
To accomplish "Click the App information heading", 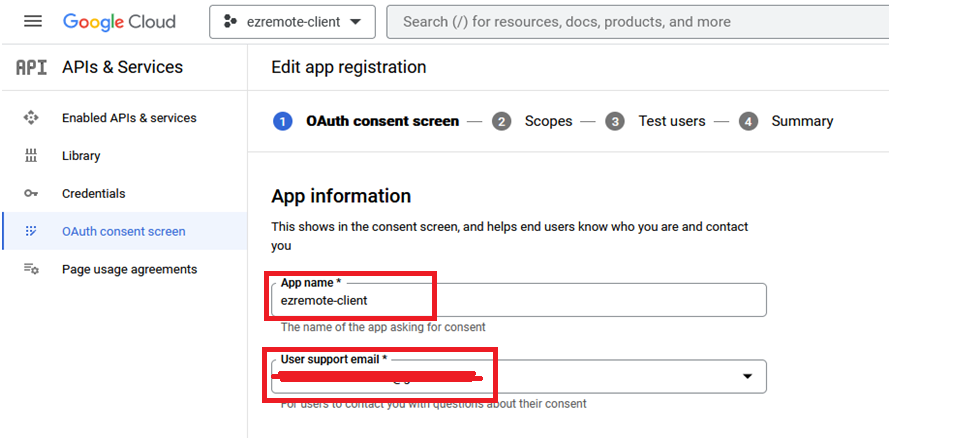I will point(341,196).
